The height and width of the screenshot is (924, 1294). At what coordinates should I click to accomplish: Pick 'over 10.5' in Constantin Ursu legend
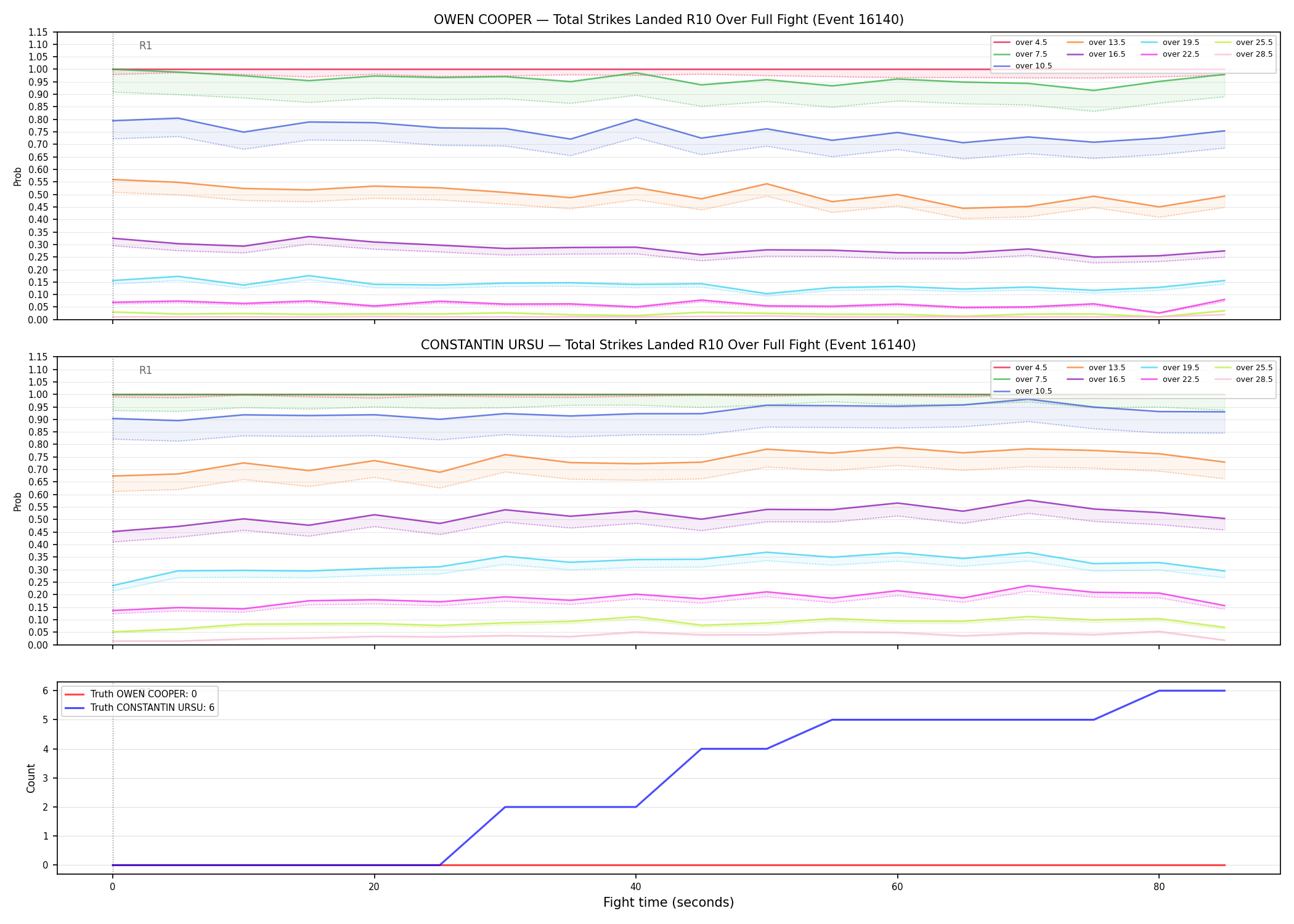coord(1023,391)
